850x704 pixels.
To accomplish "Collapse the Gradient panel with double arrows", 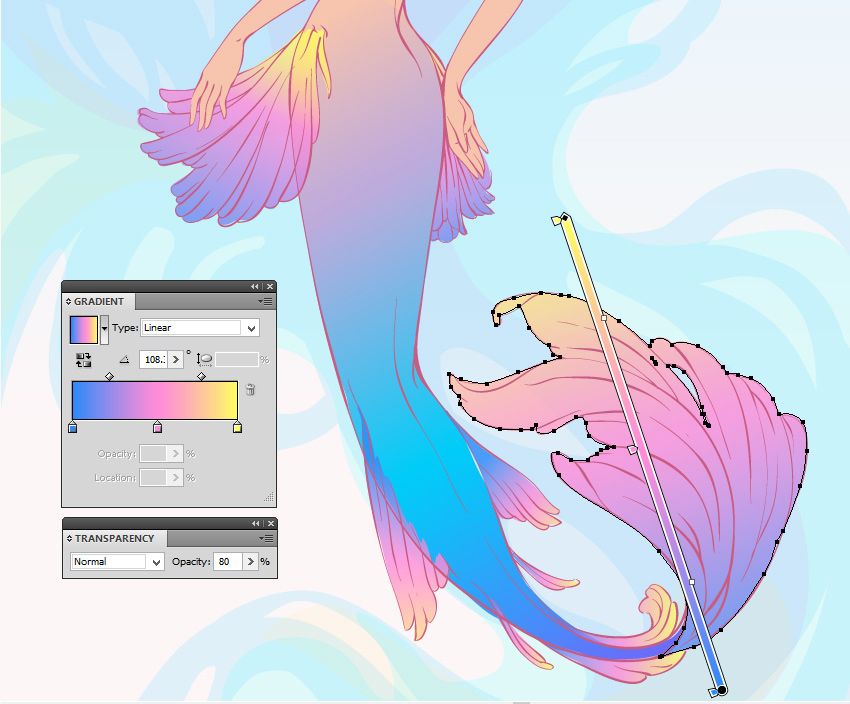I will pos(255,287).
